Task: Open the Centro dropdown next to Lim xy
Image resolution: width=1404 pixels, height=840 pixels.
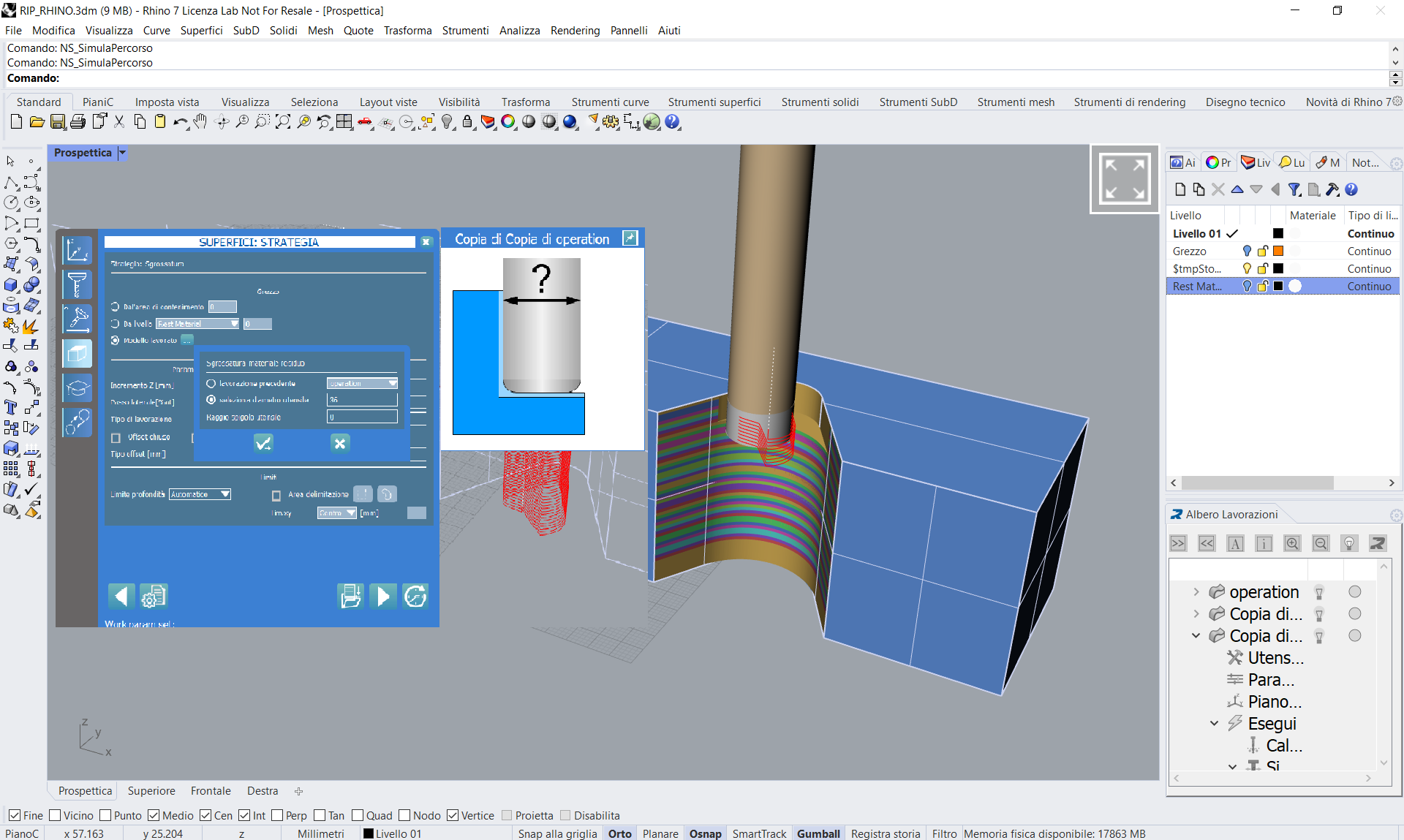Action: point(337,512)
